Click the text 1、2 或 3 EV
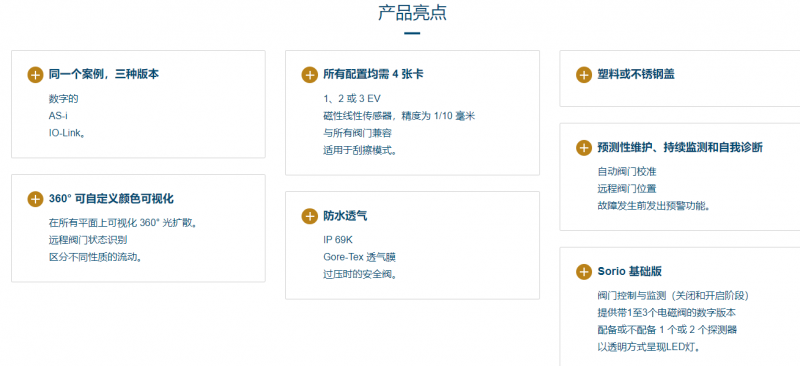The image size is (800, 366). tap(352, 99)
